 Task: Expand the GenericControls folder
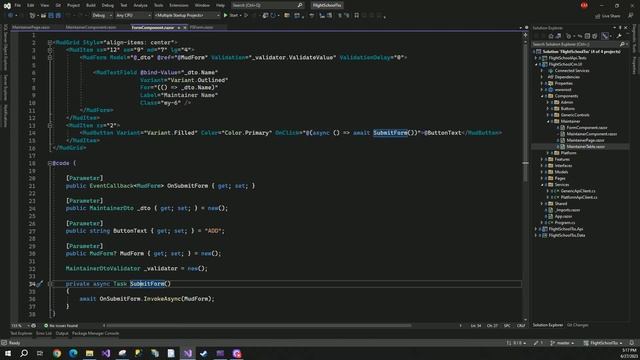[548, 115]
